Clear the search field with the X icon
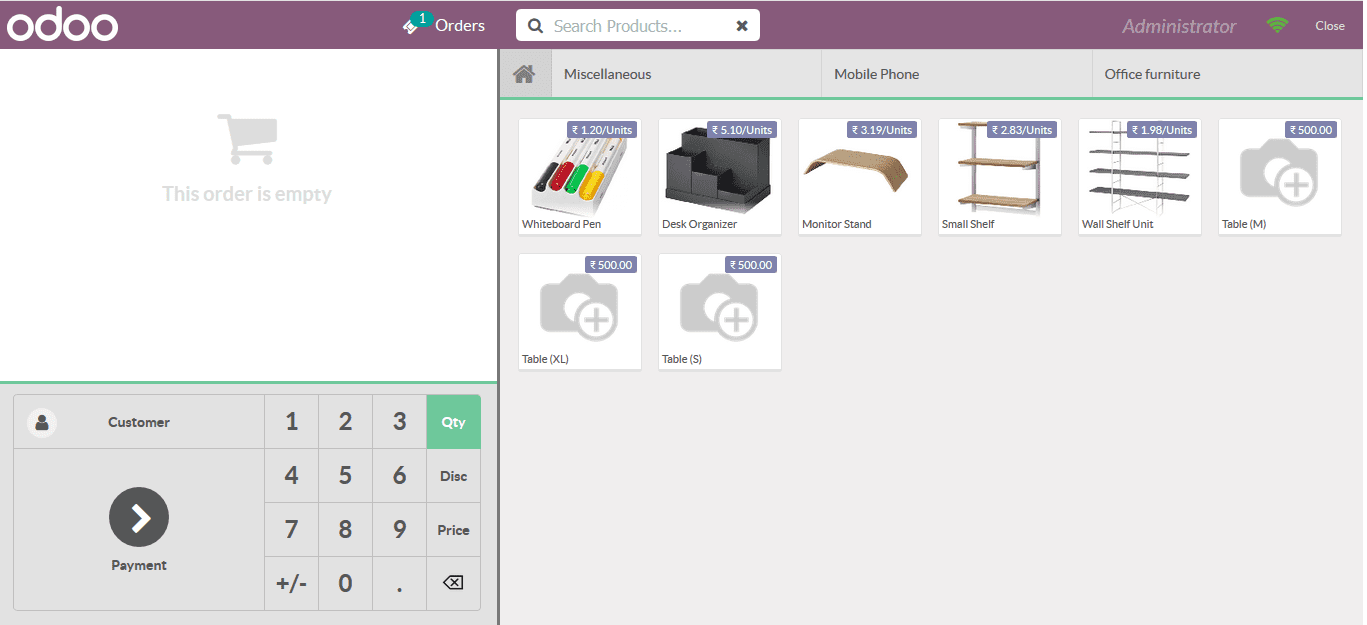 (x=742, y=25)
